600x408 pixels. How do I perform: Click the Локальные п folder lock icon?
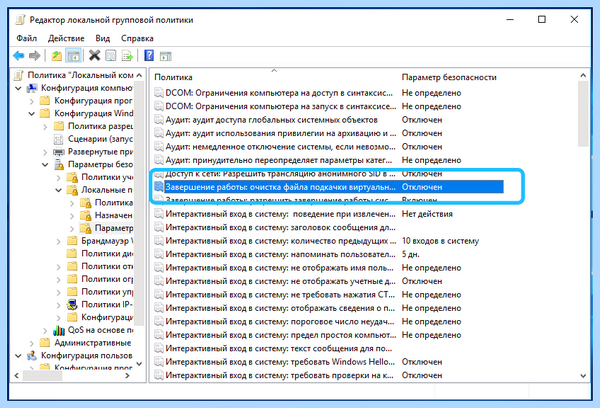coord(72,190)
